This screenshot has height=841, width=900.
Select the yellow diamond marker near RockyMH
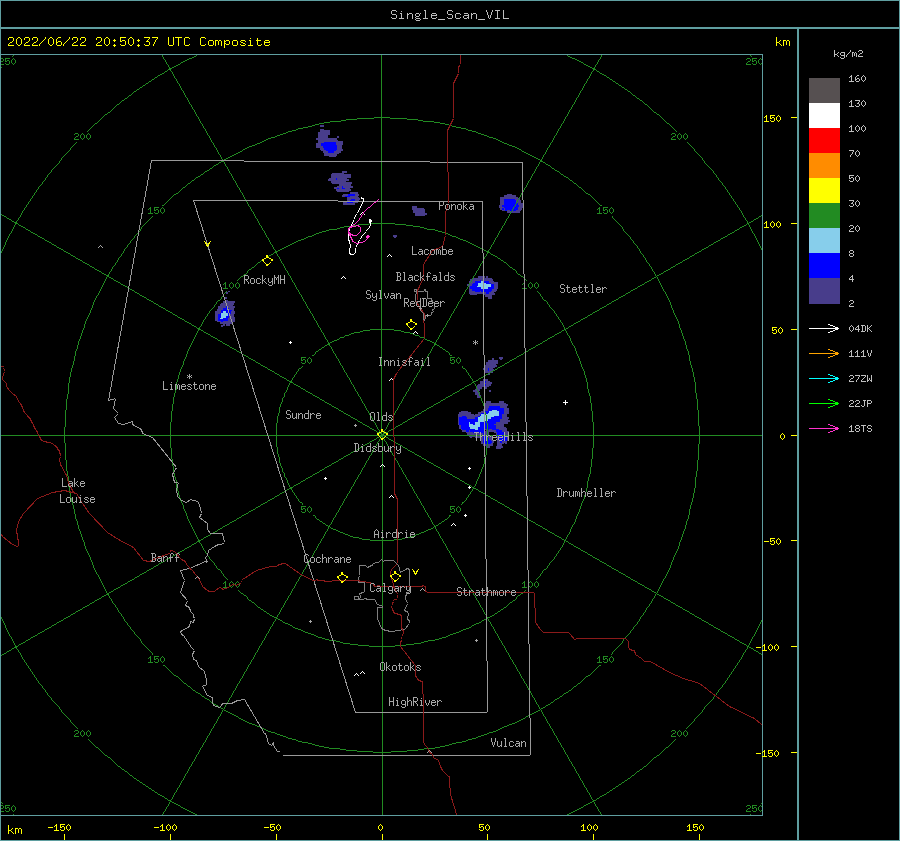pyautogui.click(x=267, y=261)
